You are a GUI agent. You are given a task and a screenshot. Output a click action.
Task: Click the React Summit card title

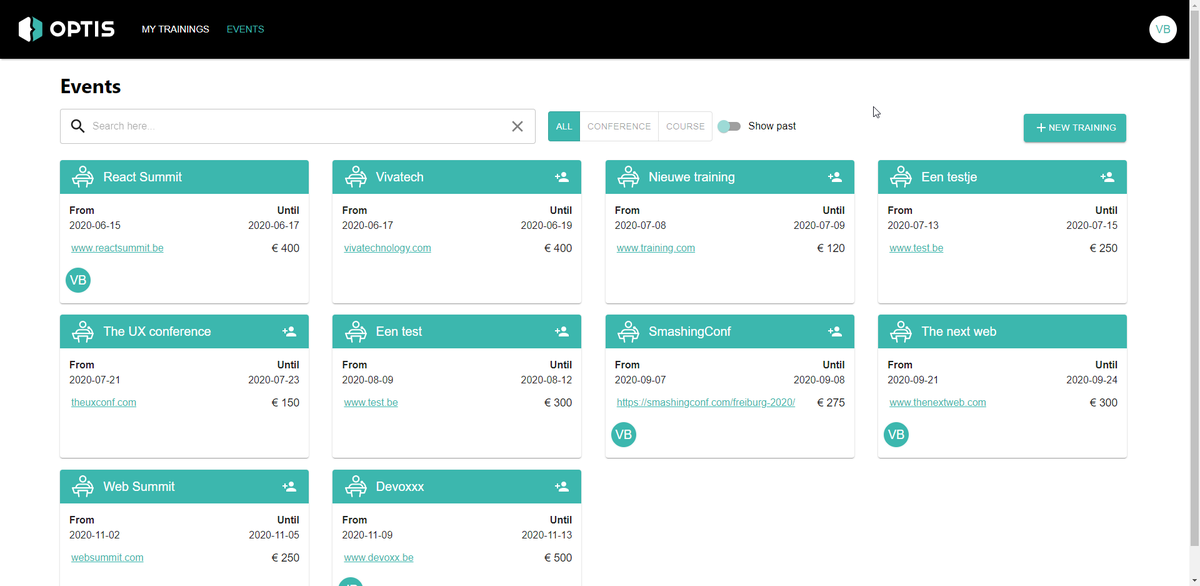pos(143,177)
